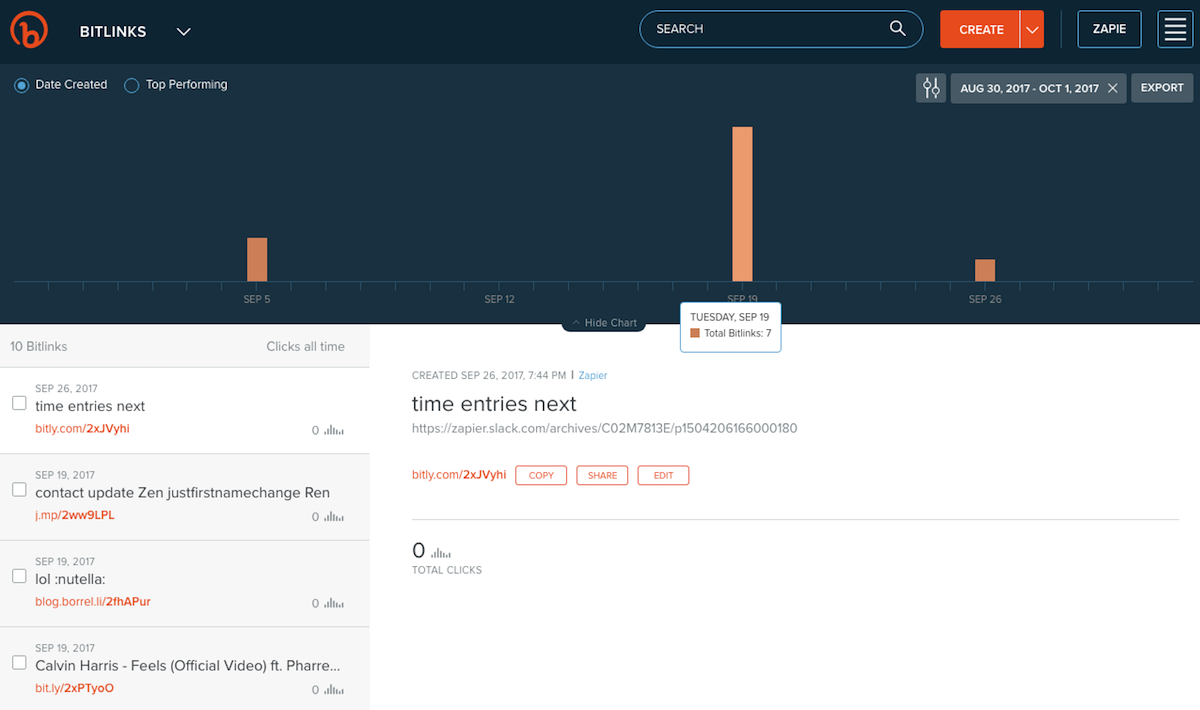Click the search magnifier icon

[897, 29]
